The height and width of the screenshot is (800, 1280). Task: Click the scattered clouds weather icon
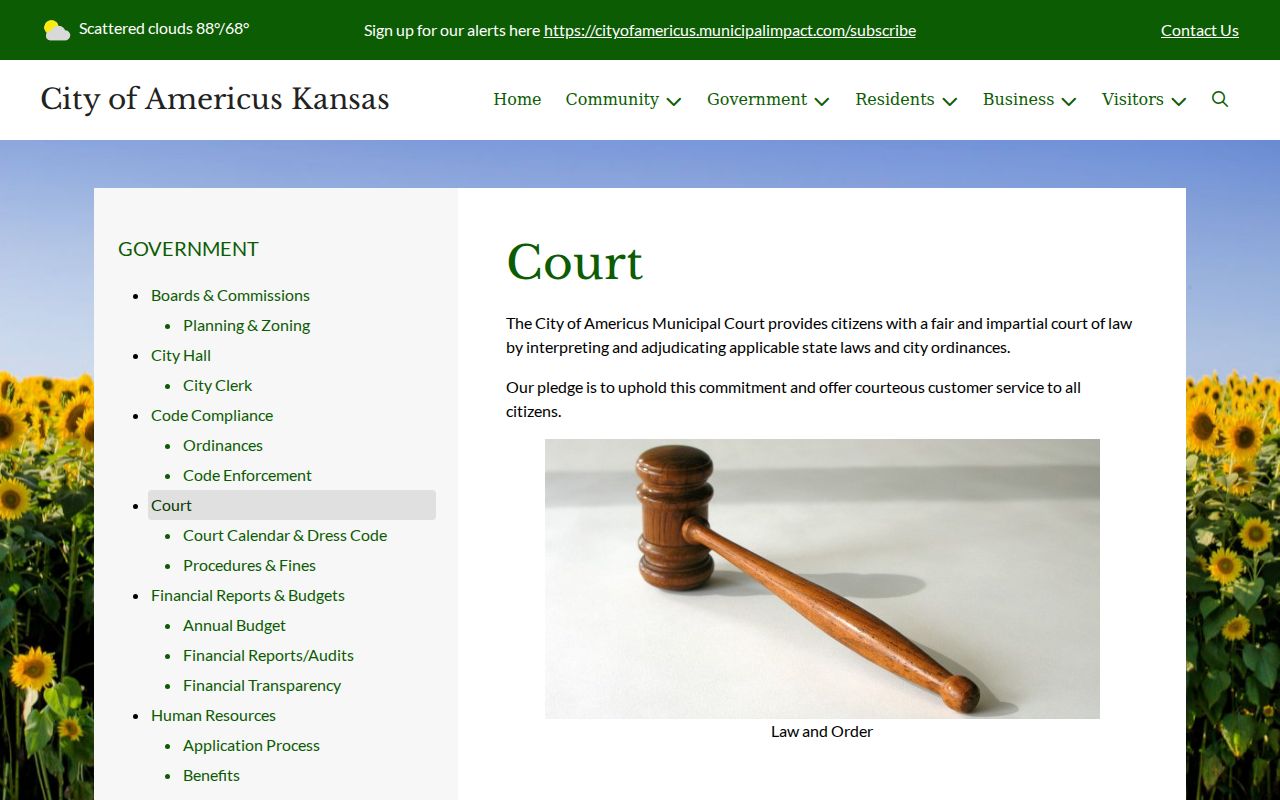56,30
